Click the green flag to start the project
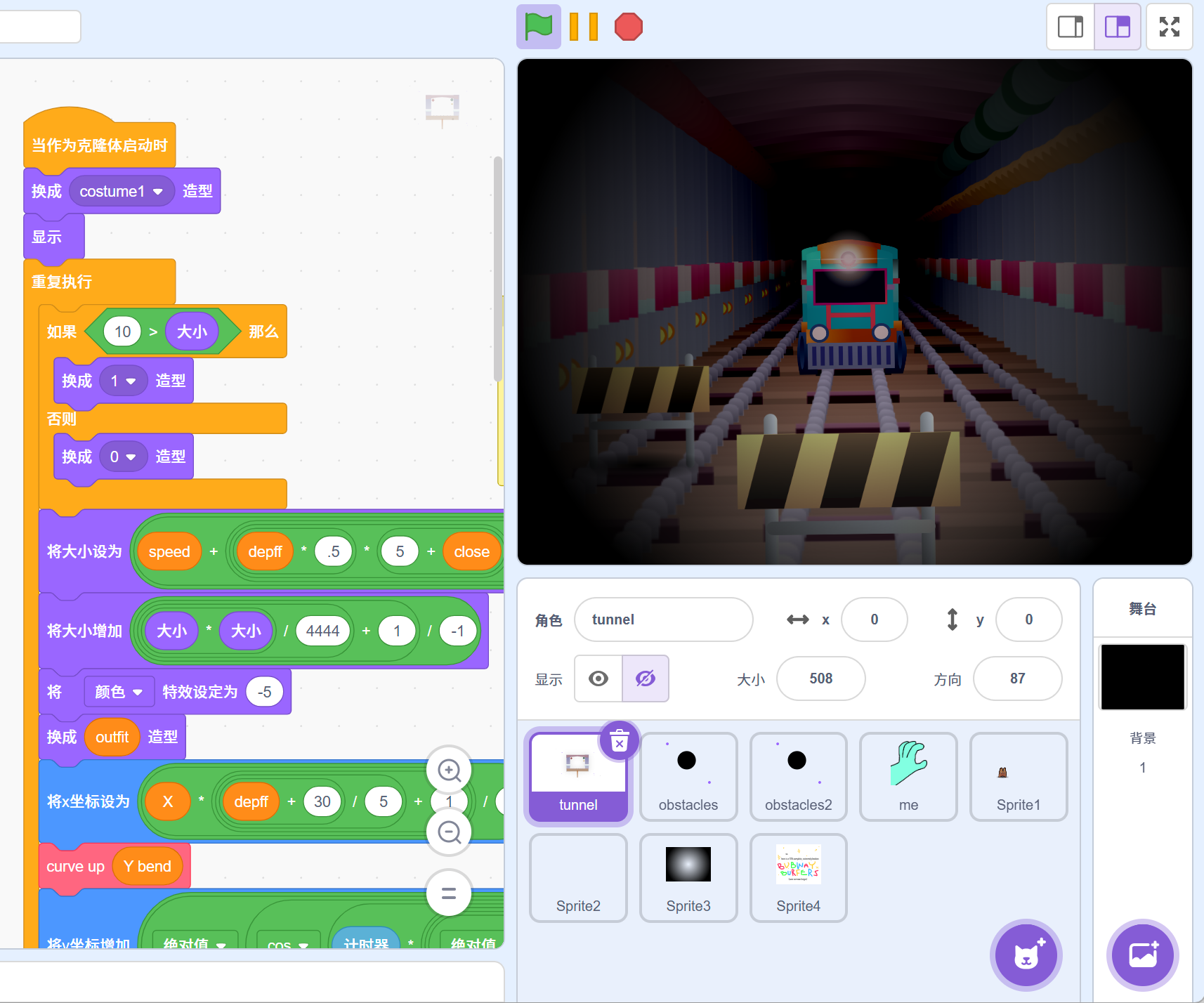 [538, 27]
